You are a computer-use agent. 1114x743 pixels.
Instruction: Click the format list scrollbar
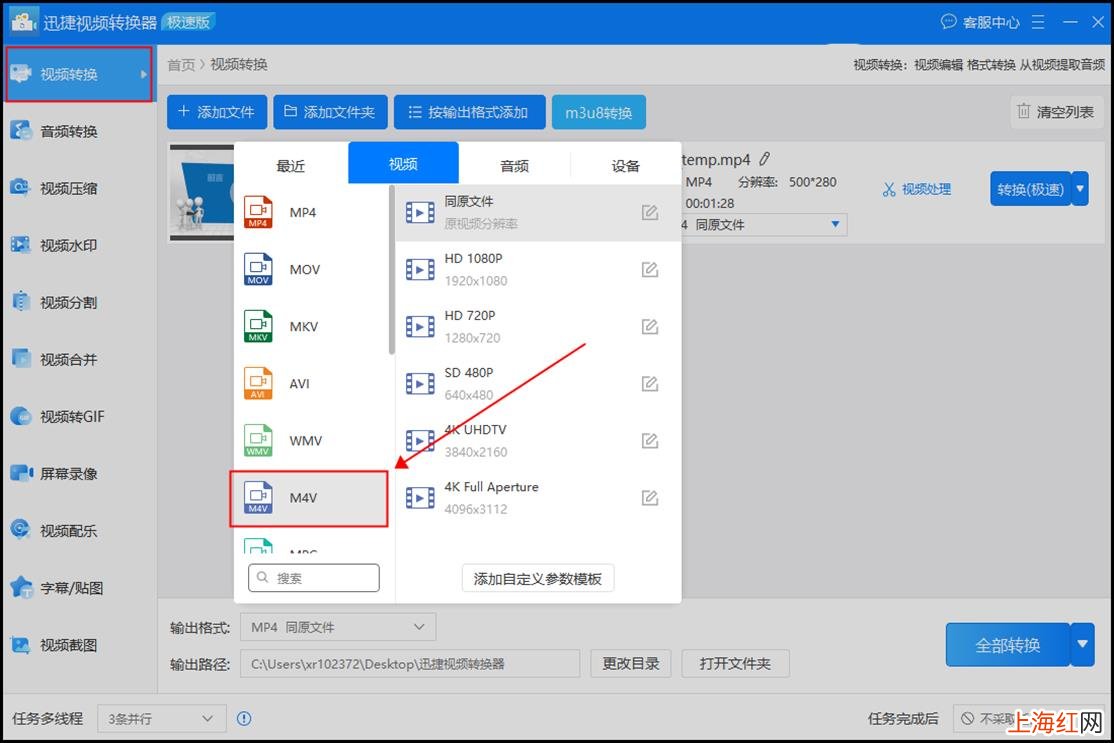point(391,270)
